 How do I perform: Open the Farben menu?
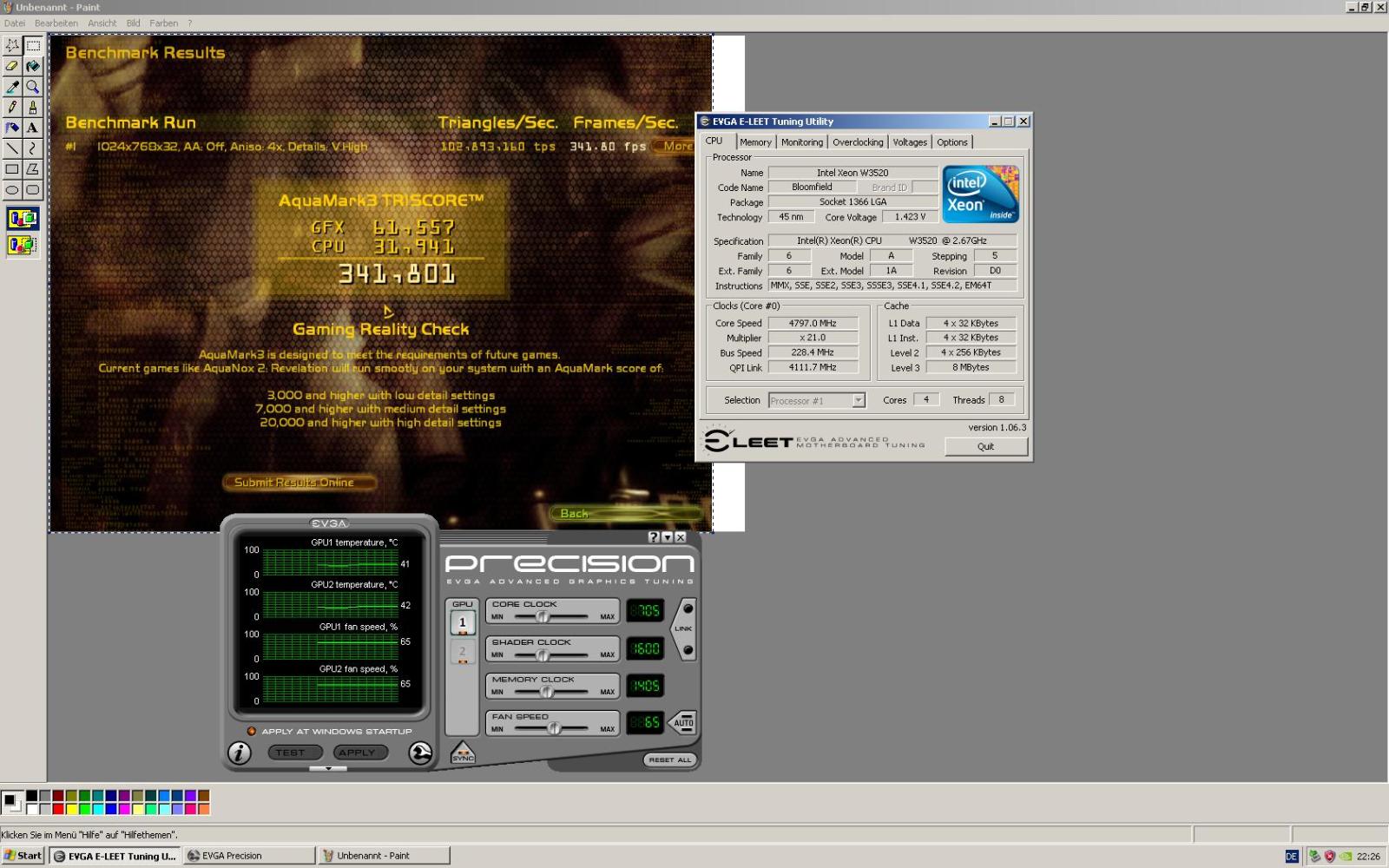[x=163, y=23]
